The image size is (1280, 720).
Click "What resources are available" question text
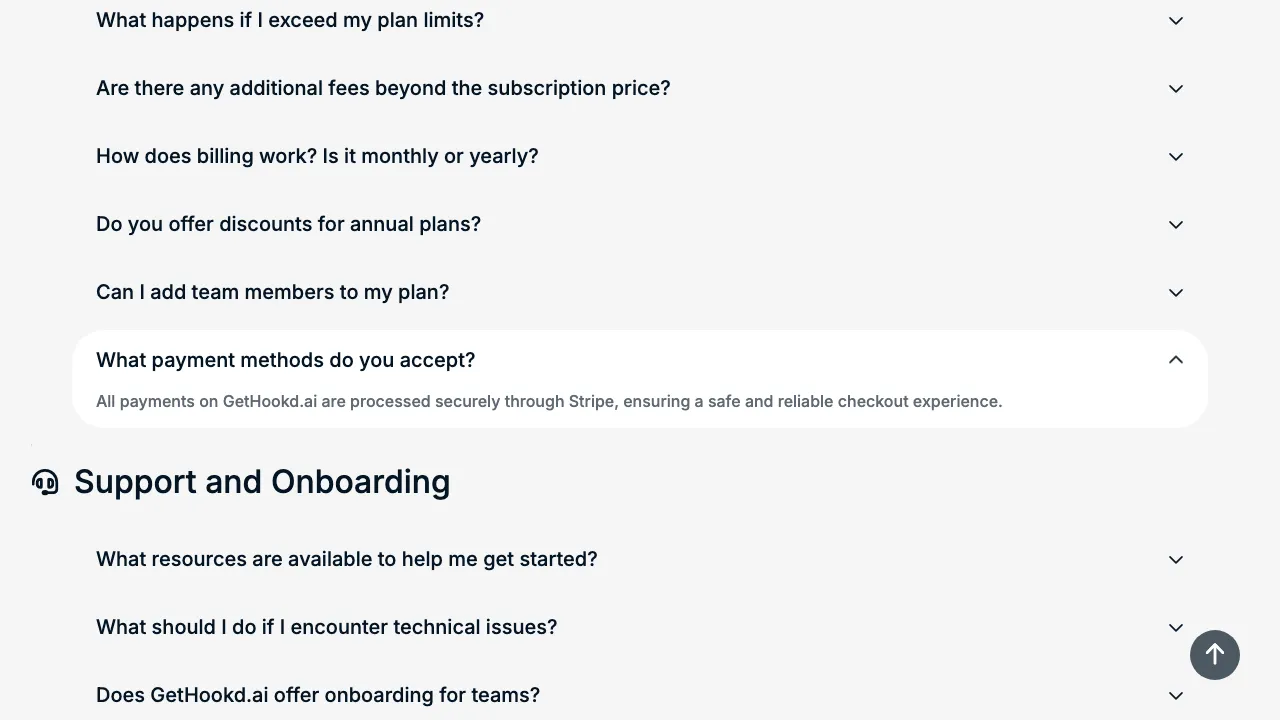point(346,559)
